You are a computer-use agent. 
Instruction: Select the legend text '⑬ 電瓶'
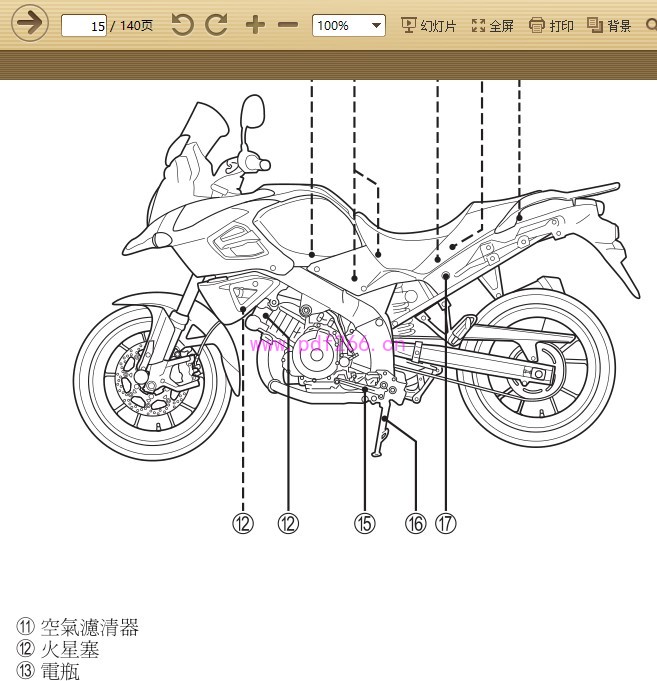coord(48,671)
